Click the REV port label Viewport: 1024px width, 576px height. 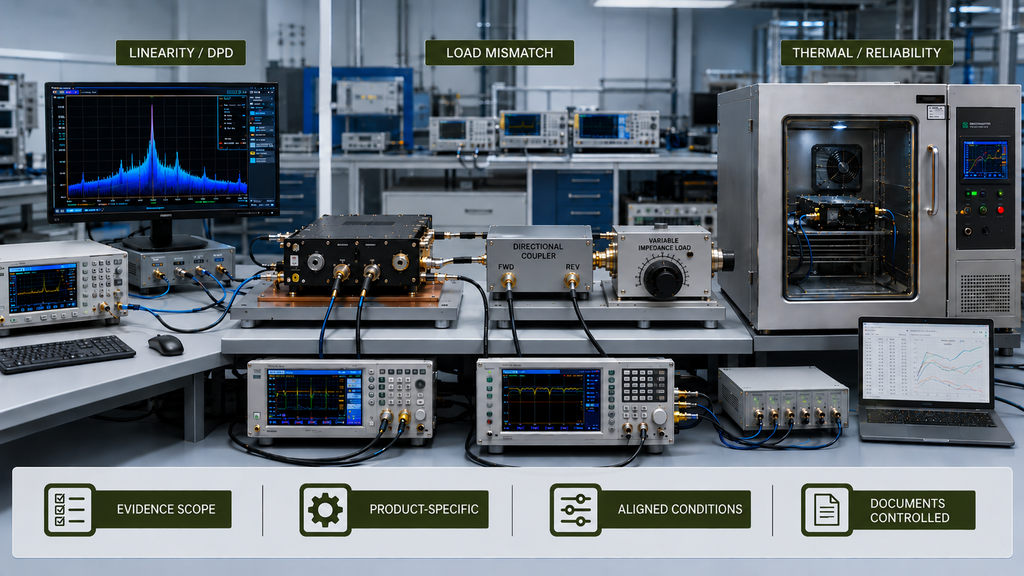coord(572,266)
